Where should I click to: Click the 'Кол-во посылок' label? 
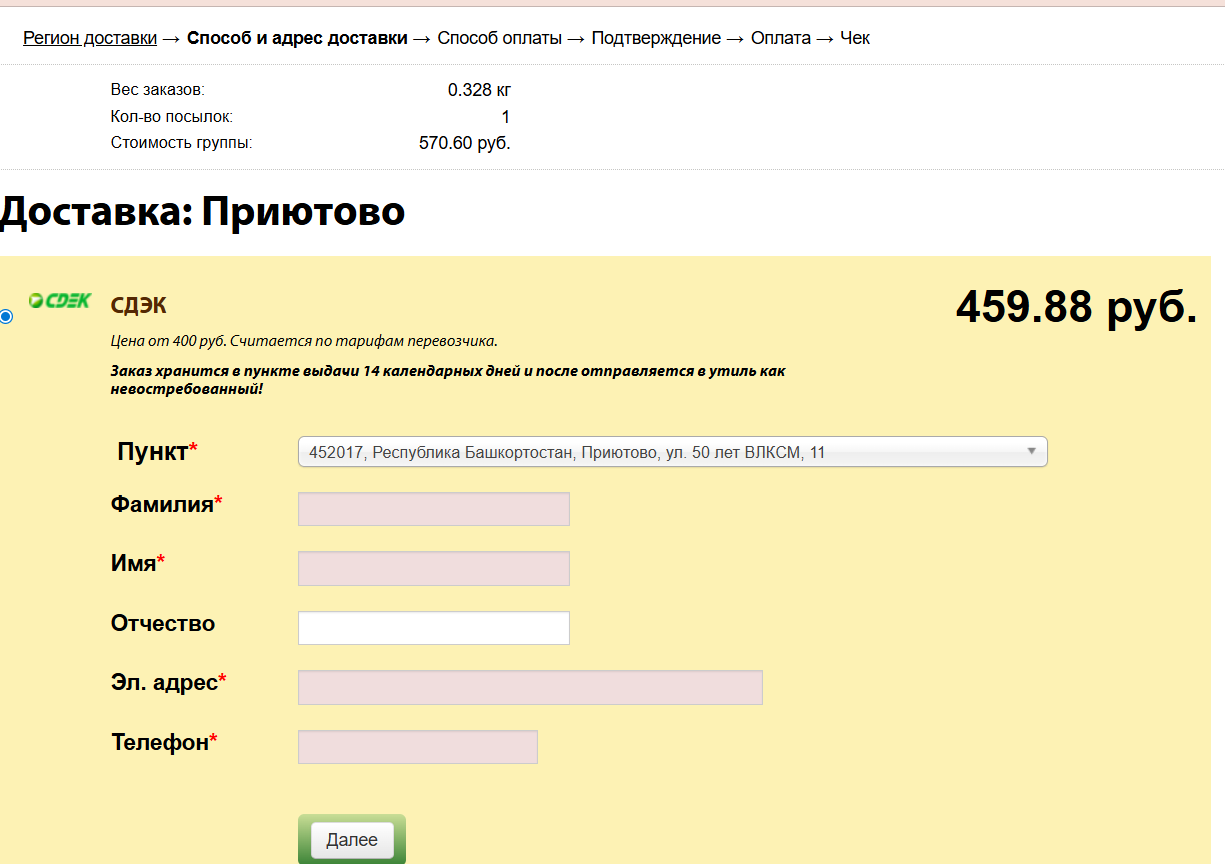click(x=172, y=117)
